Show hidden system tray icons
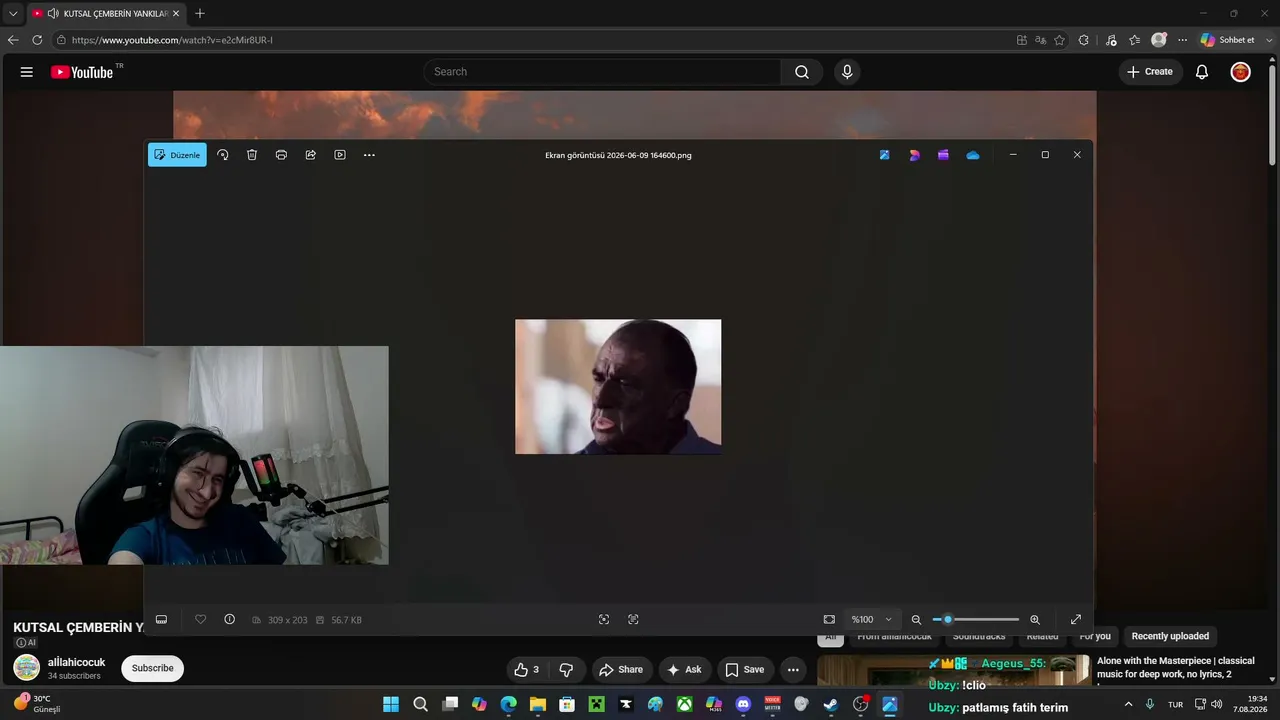1280x720 pixels. point(1128,704)
